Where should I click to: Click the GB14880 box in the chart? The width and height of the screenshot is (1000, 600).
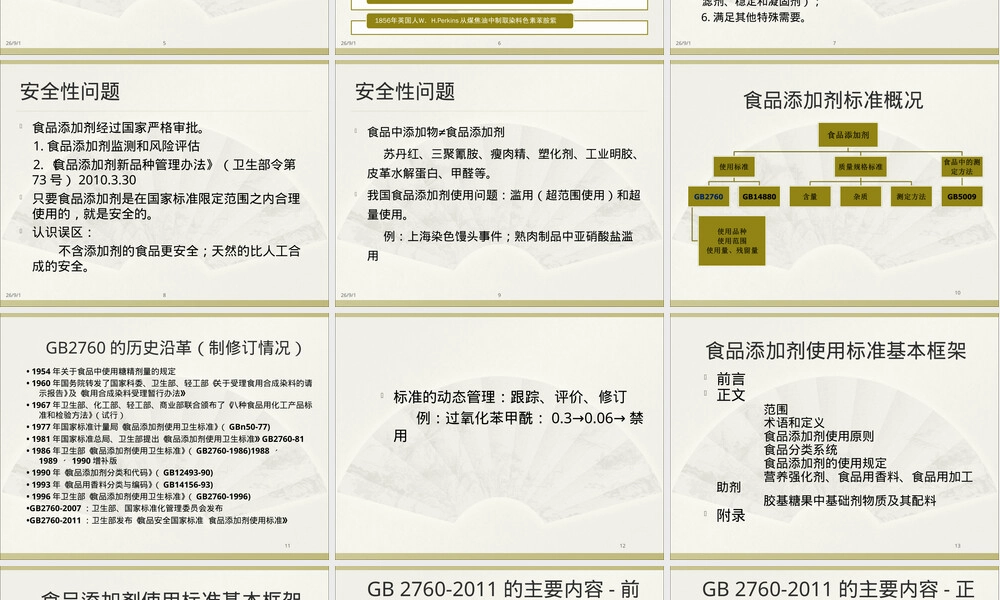point(759,196)
